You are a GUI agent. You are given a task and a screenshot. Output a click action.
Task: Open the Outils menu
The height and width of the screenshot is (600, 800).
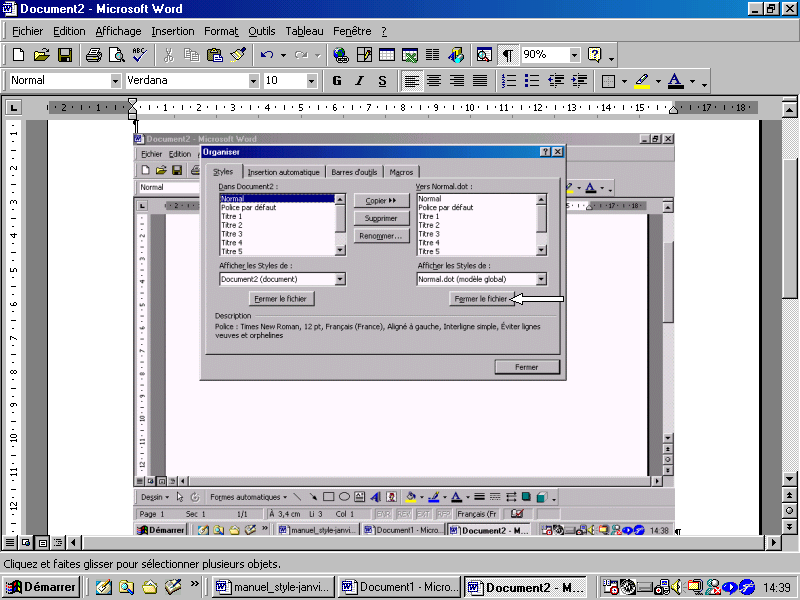[x=262, y=31]
